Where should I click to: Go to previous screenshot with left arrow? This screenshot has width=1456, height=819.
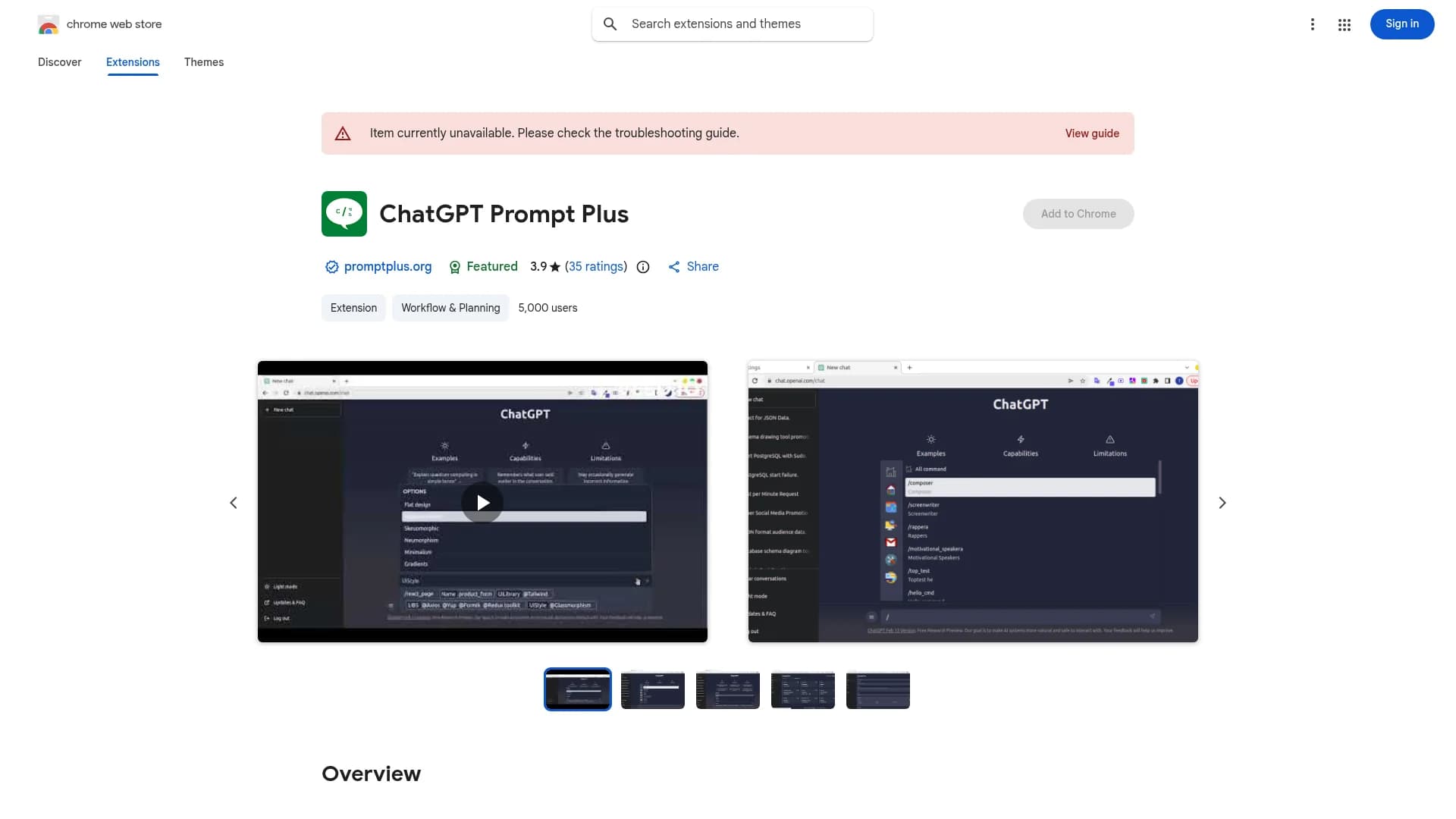[x=234, y=503]
